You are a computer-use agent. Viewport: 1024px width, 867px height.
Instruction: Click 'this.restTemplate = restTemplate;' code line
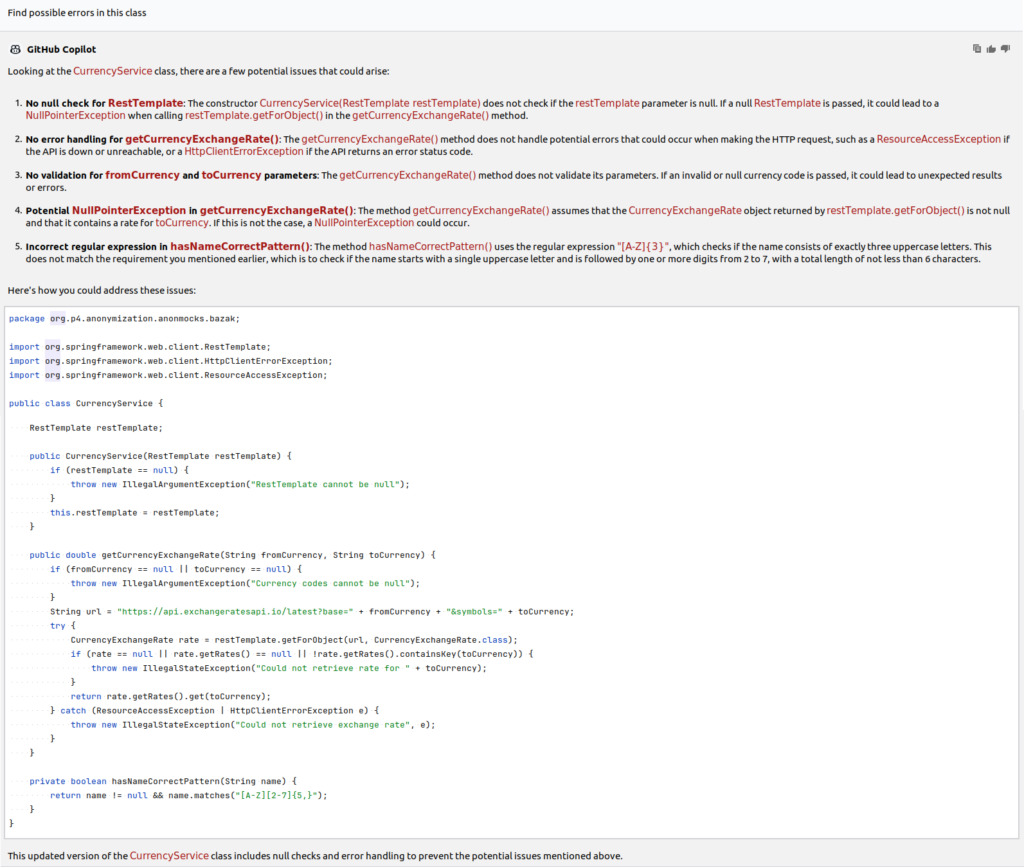point(135,513)
